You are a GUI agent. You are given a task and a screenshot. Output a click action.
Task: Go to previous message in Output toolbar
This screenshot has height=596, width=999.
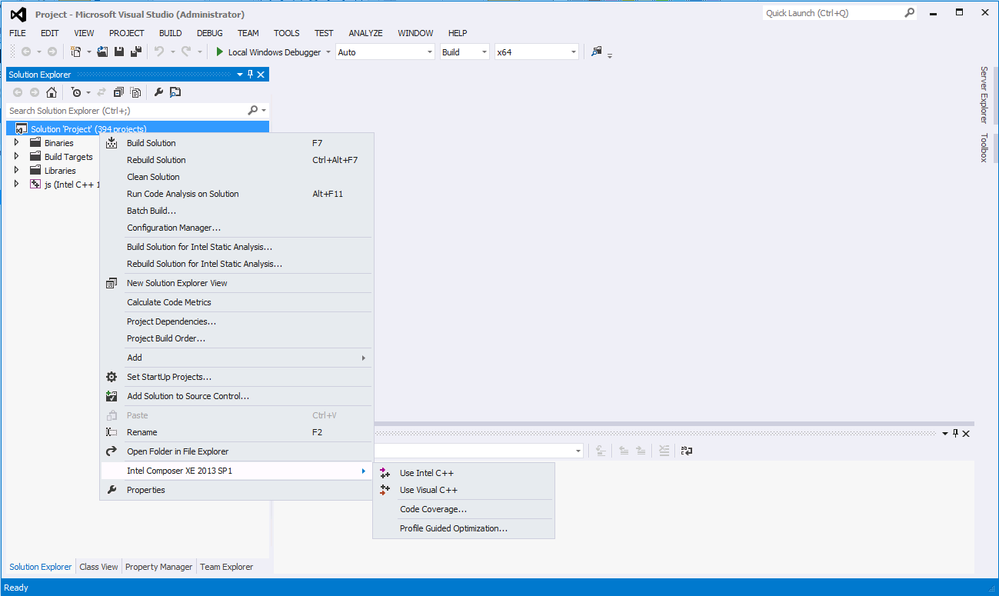(x=624, y=451)
